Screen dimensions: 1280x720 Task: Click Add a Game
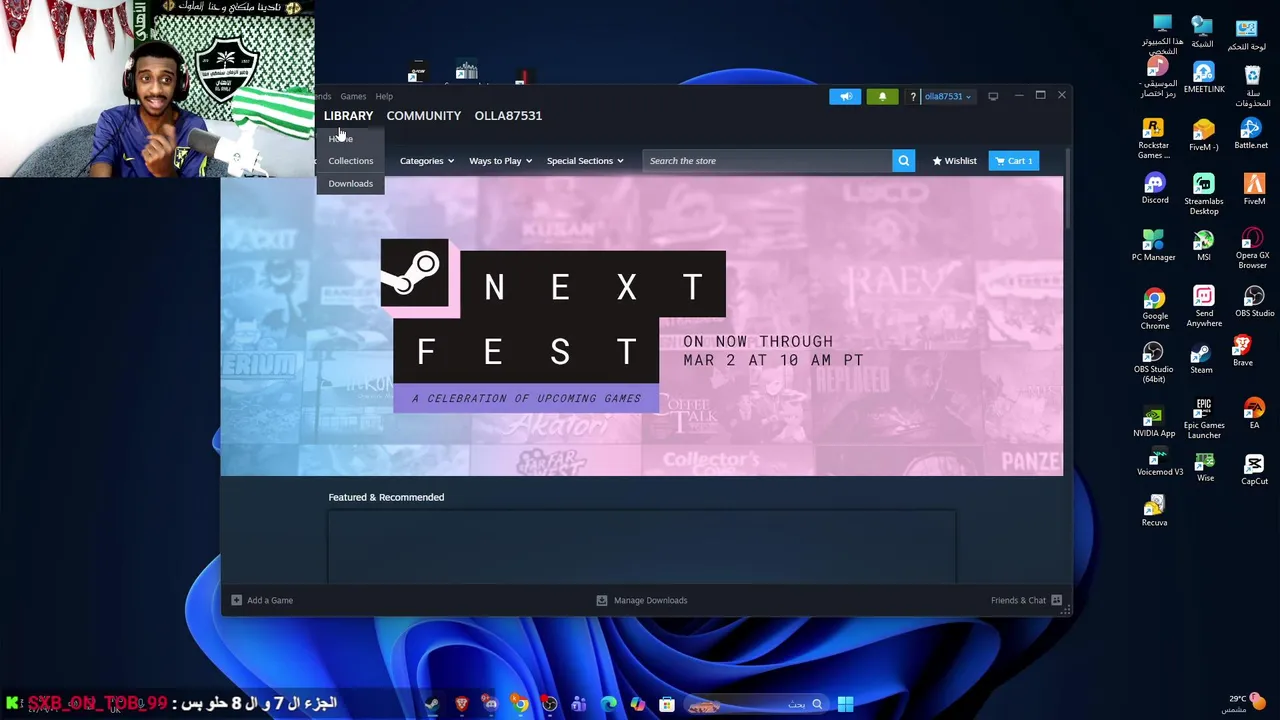pos(262,600)
